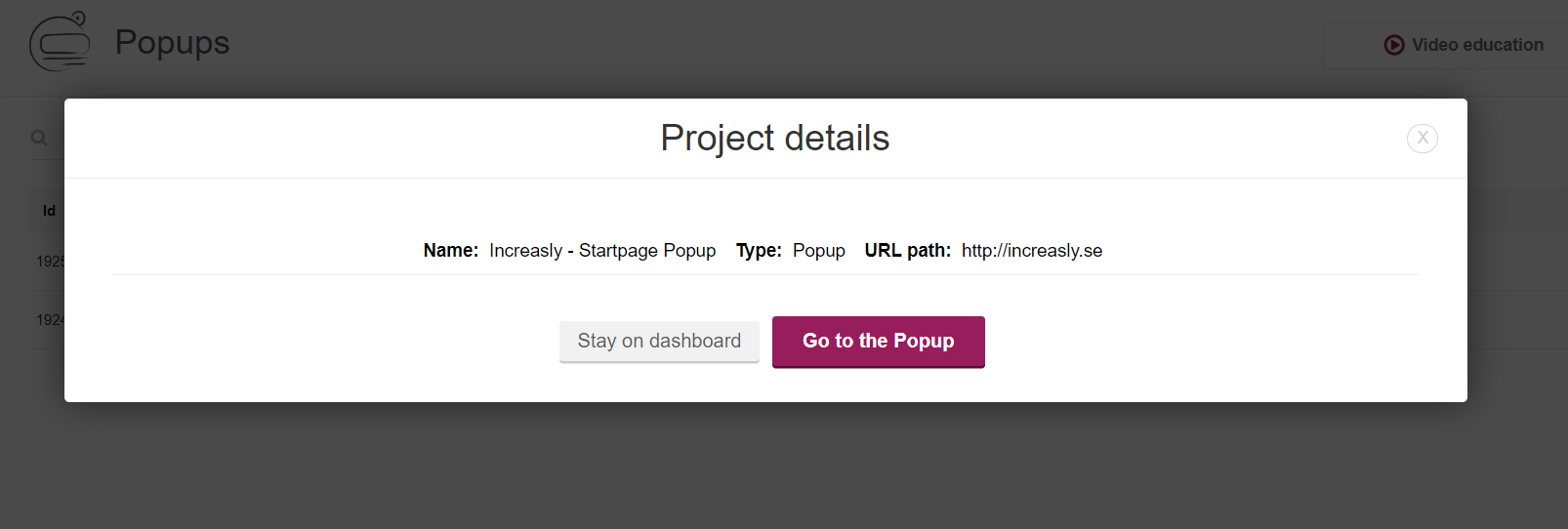Click the Name: label
Image resolution: width=1568 pixels, height=529 pixels.
(x=451, y=251)
